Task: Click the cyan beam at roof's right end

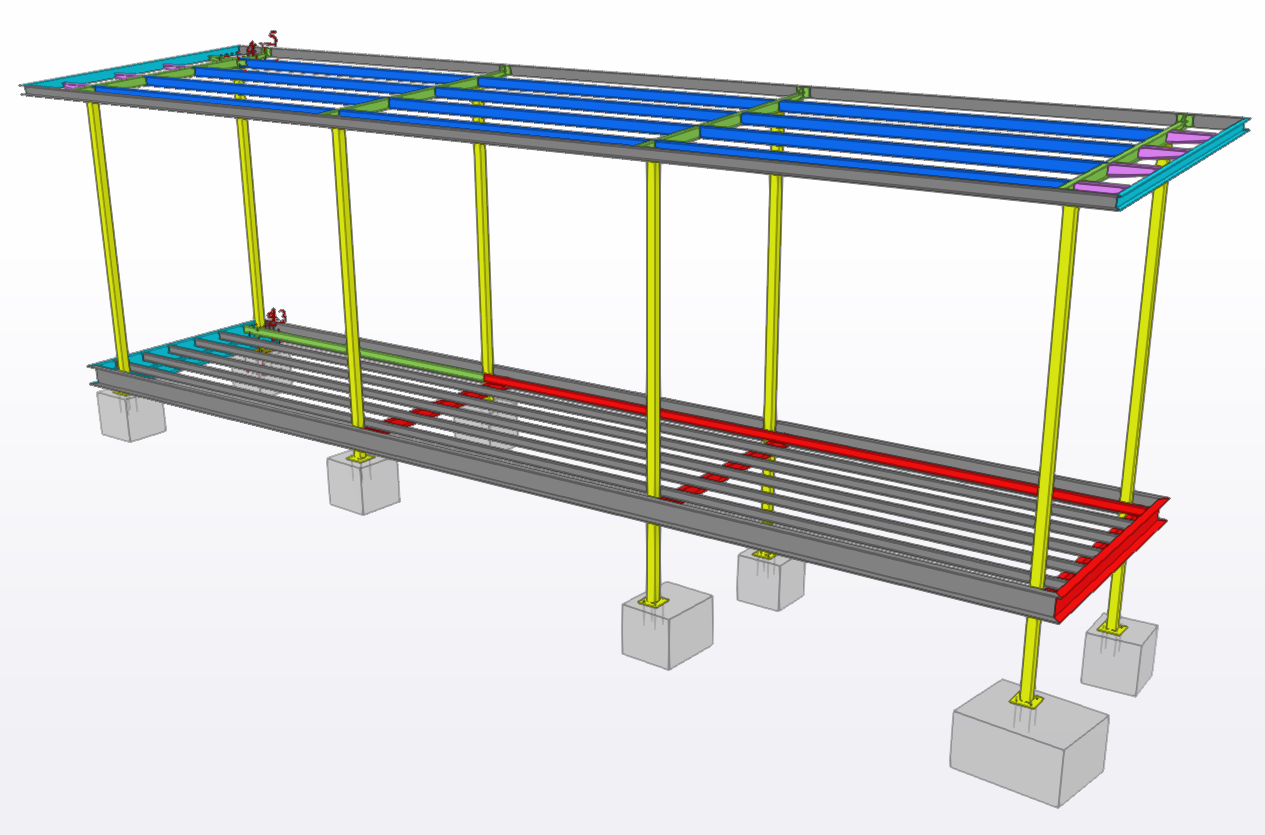Action: point(1180,172)
